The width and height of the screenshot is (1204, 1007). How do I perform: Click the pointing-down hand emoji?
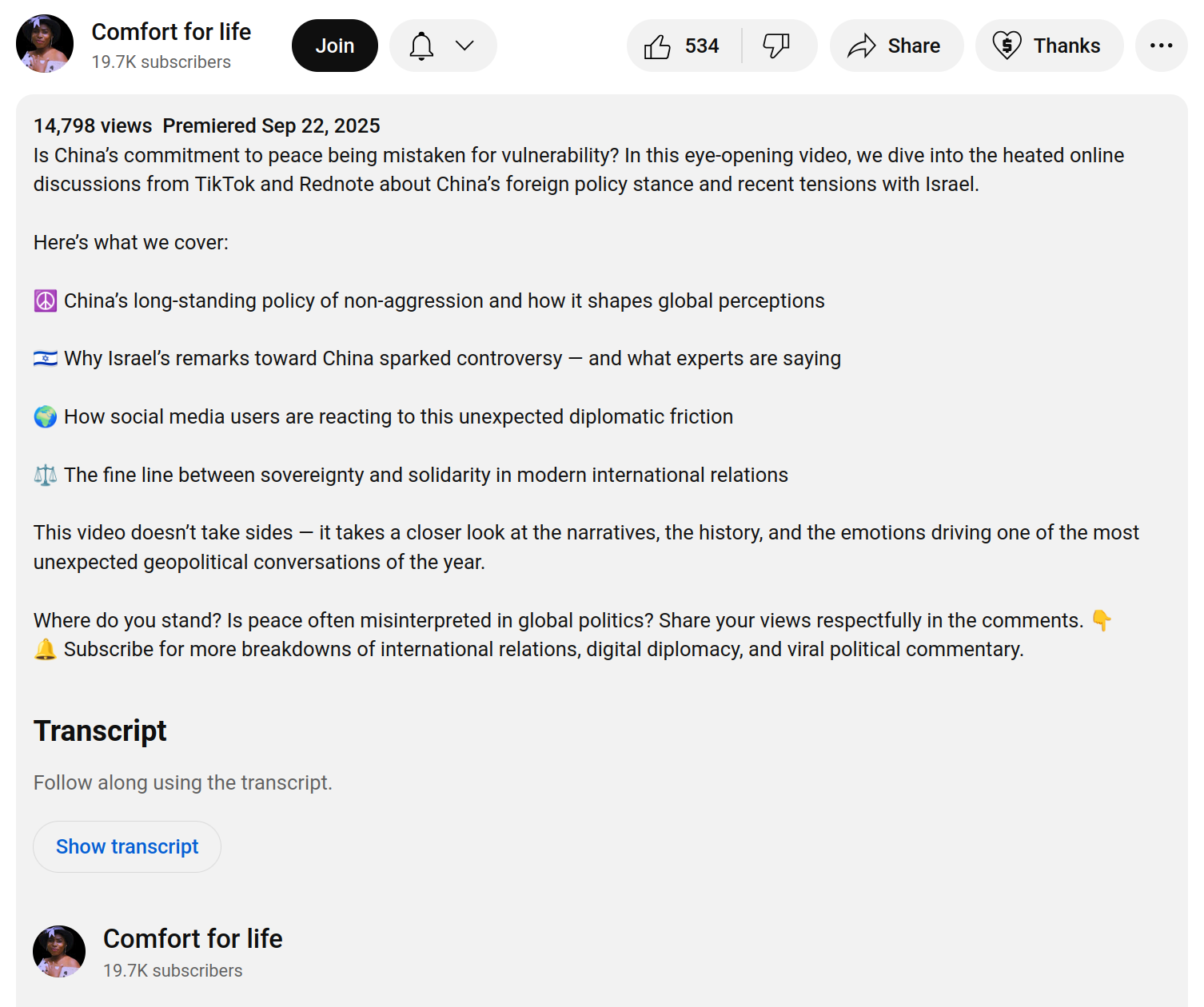pos(1102,621)
